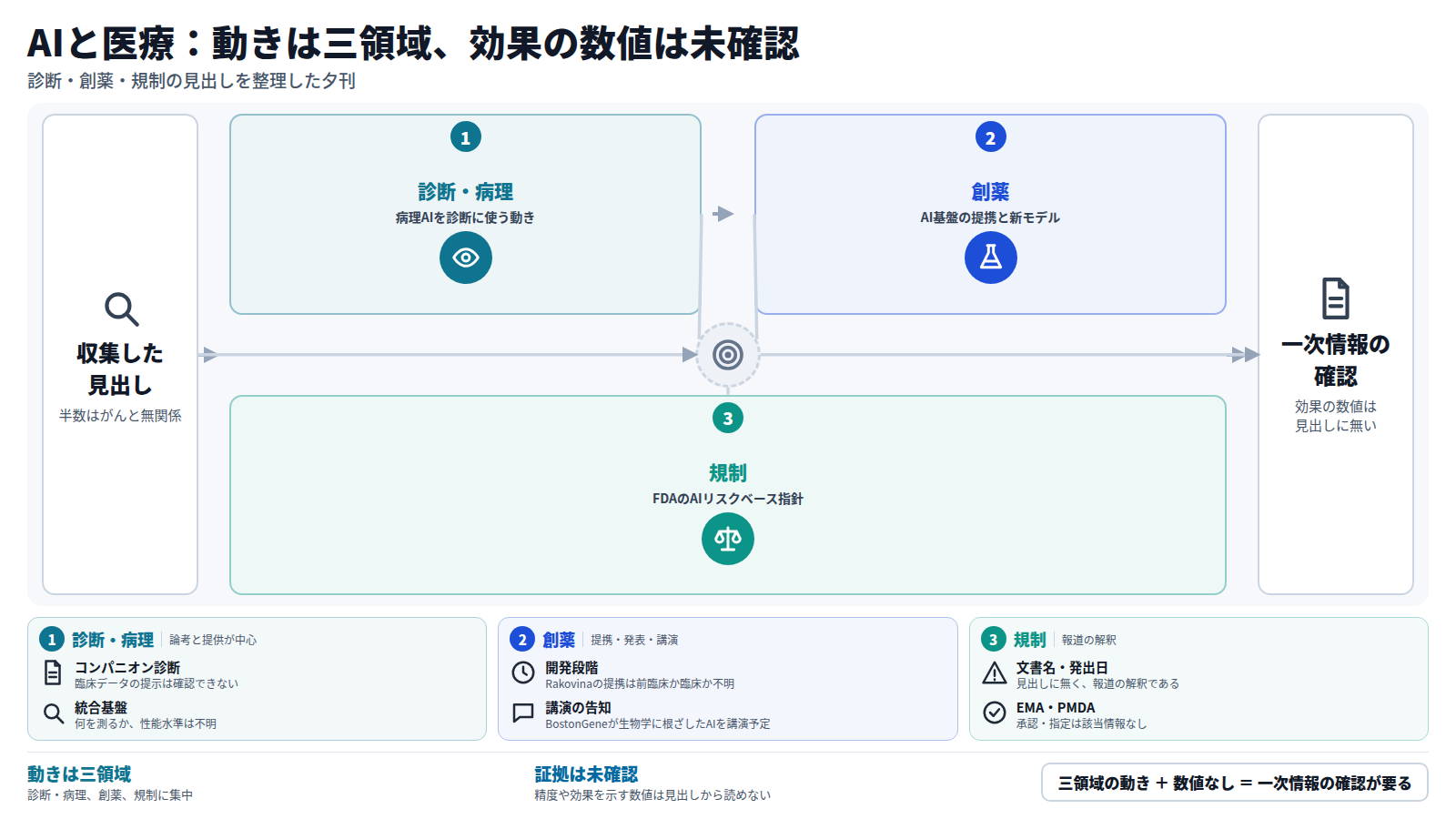Click the EMA・PMDA item title
Viewport: 1456px width, 819px height.
pyautogui.click(x=1056, y=708)
